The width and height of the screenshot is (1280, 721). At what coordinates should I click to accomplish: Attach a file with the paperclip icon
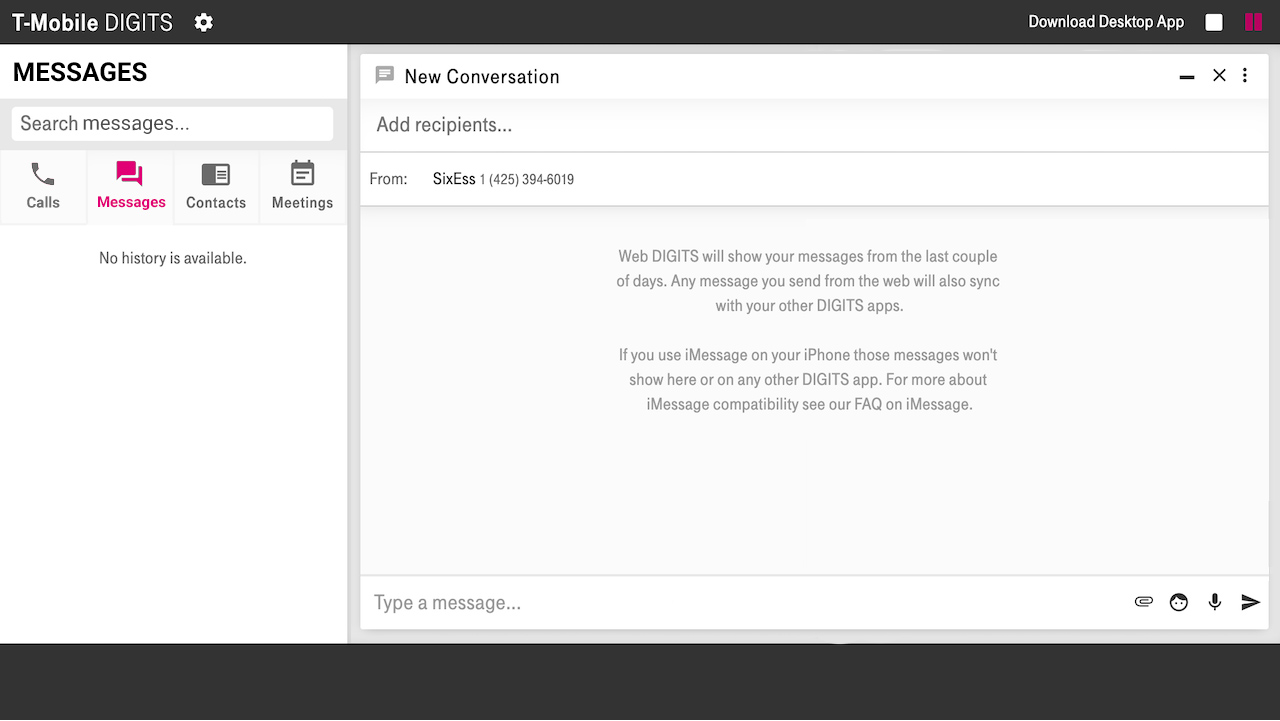(1144, 602)
